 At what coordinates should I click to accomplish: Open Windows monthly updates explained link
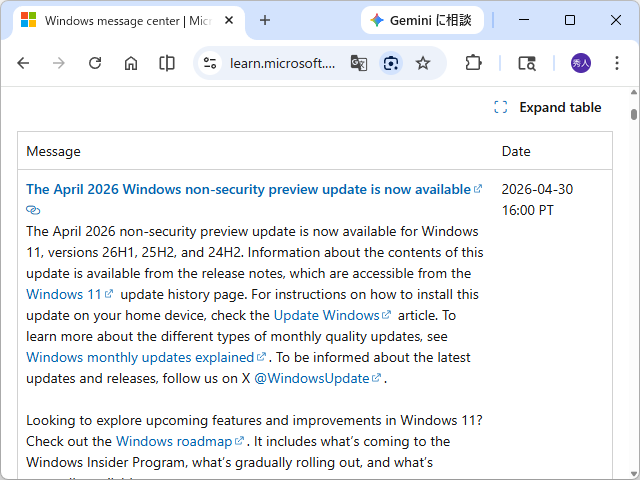pos(146,358)
